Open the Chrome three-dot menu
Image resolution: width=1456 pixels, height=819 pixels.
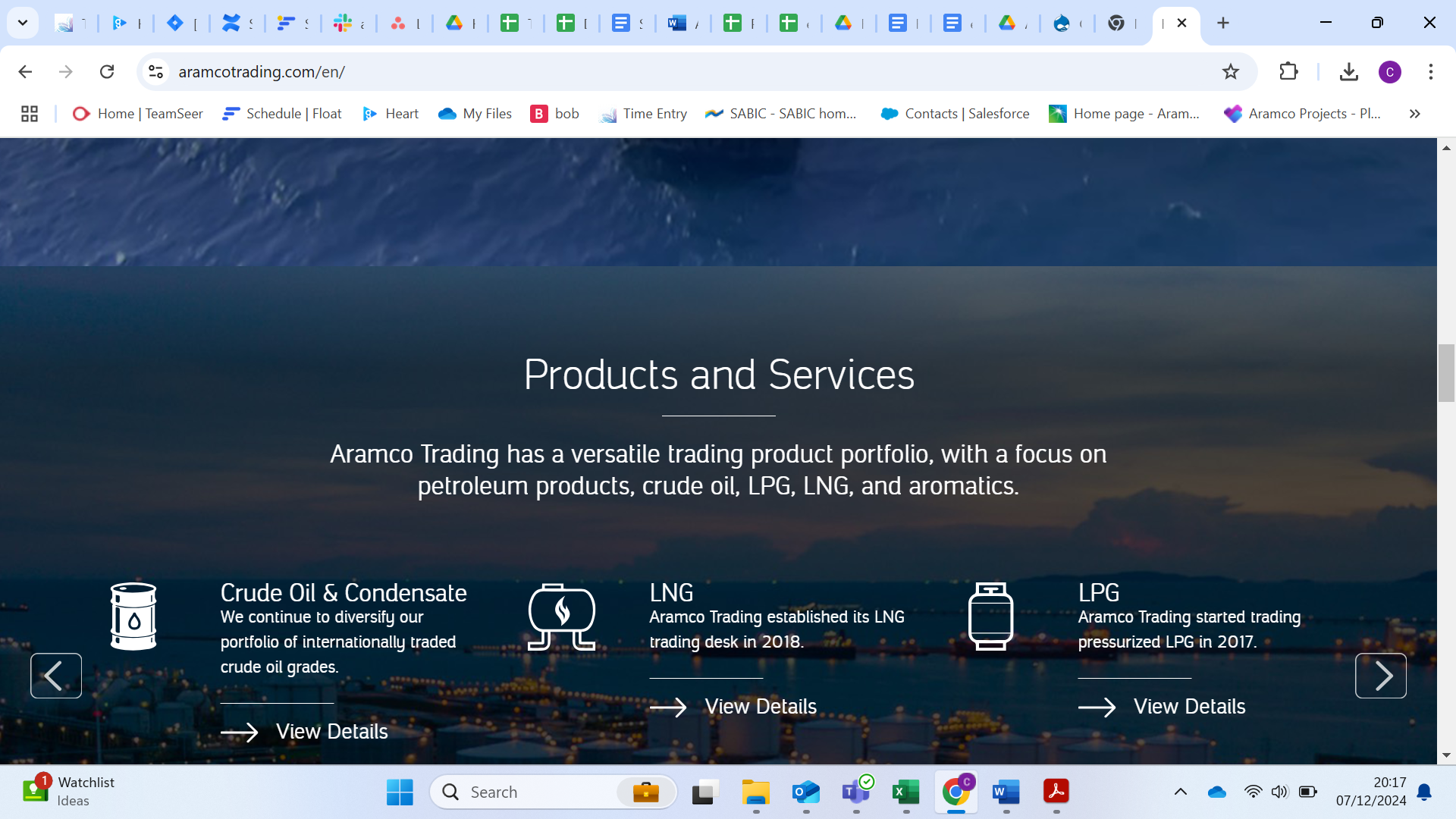click(1430, 71)
